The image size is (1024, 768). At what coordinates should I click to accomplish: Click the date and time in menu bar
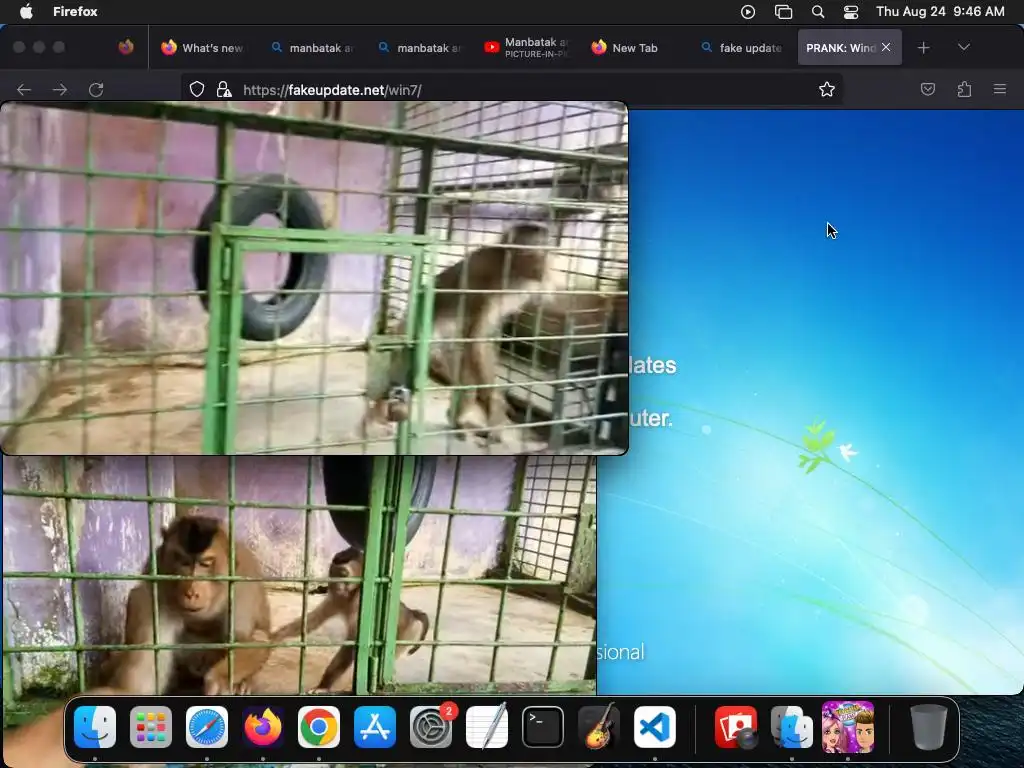point(940,12)
